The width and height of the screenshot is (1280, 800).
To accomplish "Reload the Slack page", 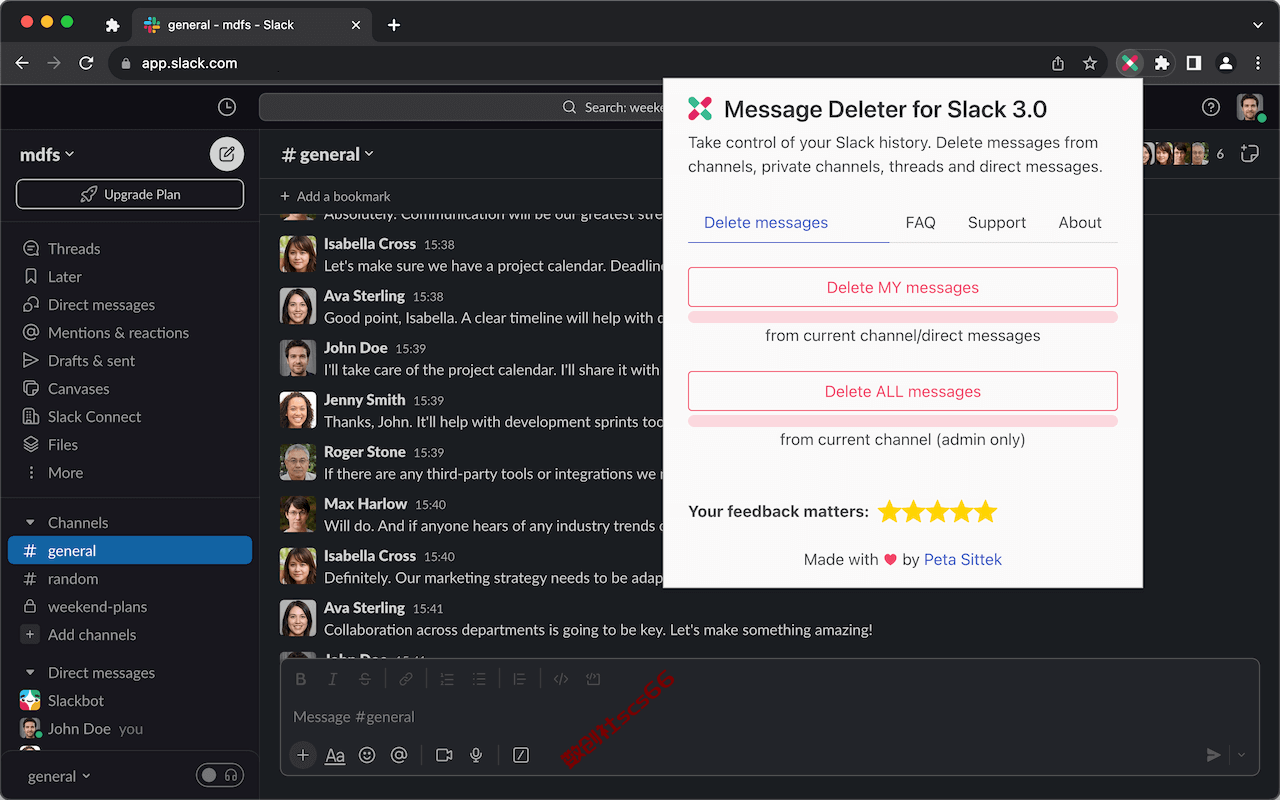I will 86,63.
